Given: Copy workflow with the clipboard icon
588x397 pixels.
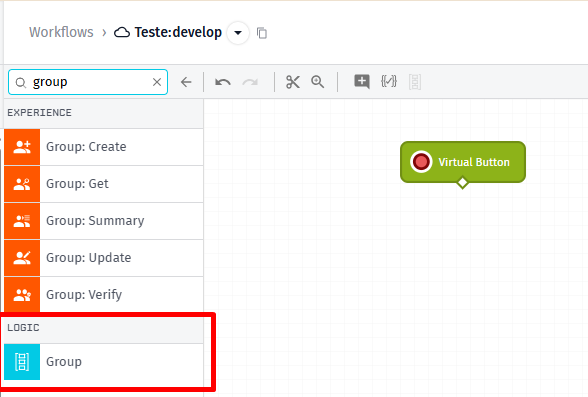Looking at the screenshot, I should point(262,33).
